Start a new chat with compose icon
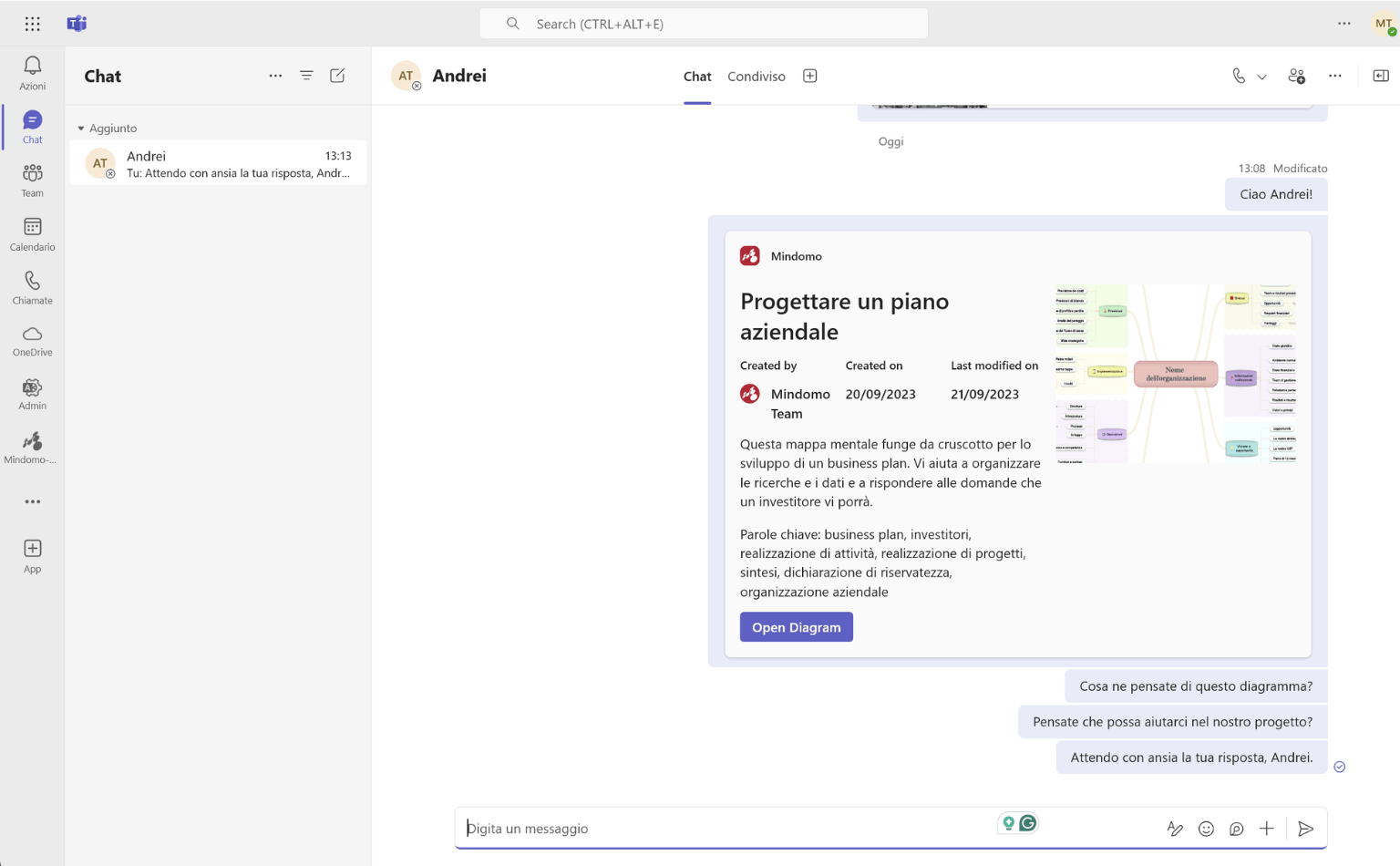Image resolution: width=1400 pixels, height=866 pixels. [337, 76]
